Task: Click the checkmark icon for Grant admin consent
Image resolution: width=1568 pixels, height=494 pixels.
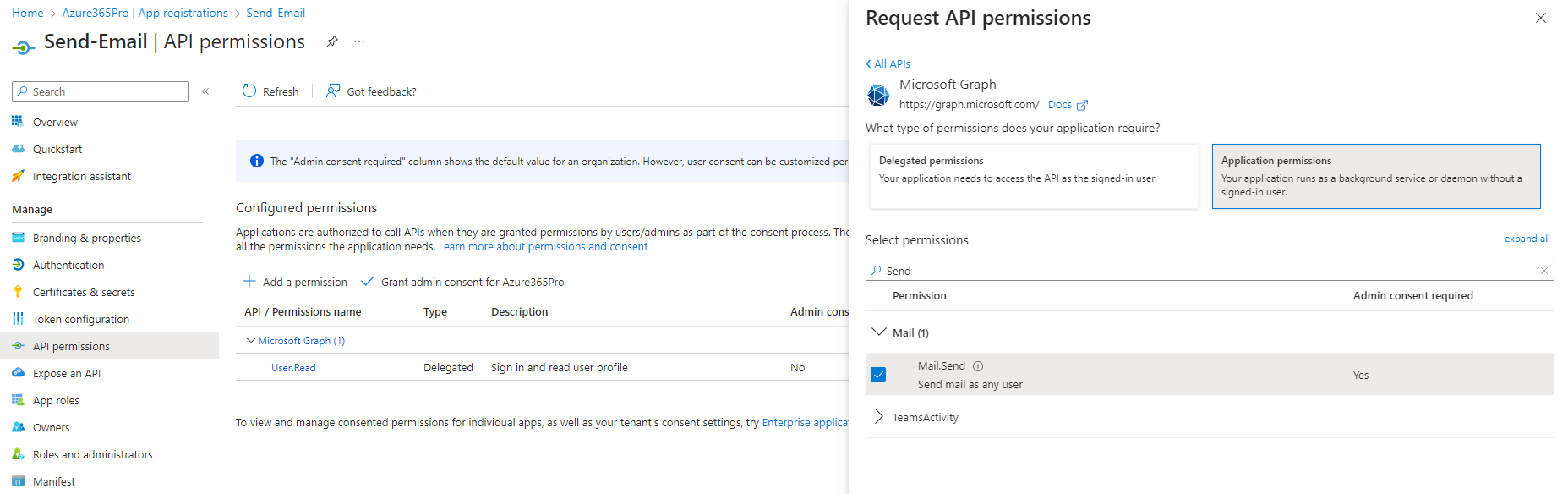Action: (367, 281)
